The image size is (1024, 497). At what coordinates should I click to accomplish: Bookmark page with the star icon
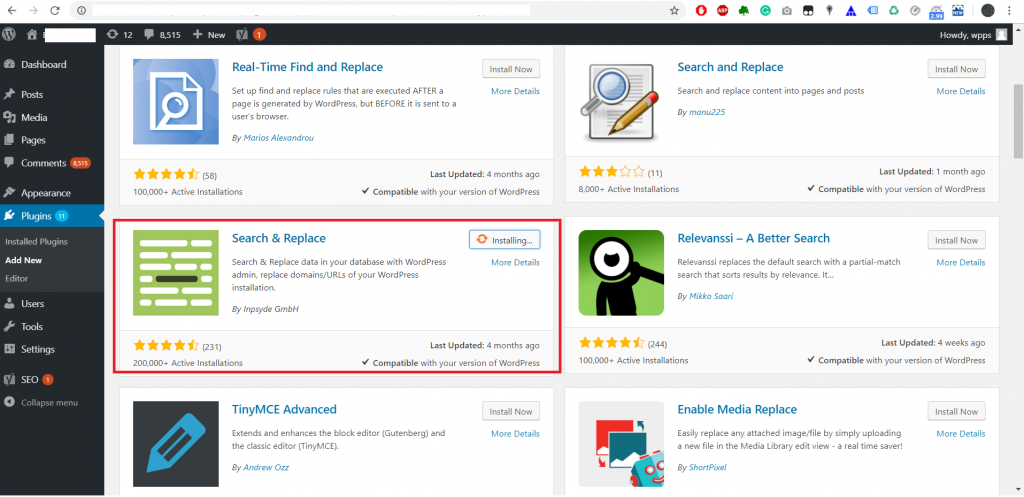pos(675,10)
